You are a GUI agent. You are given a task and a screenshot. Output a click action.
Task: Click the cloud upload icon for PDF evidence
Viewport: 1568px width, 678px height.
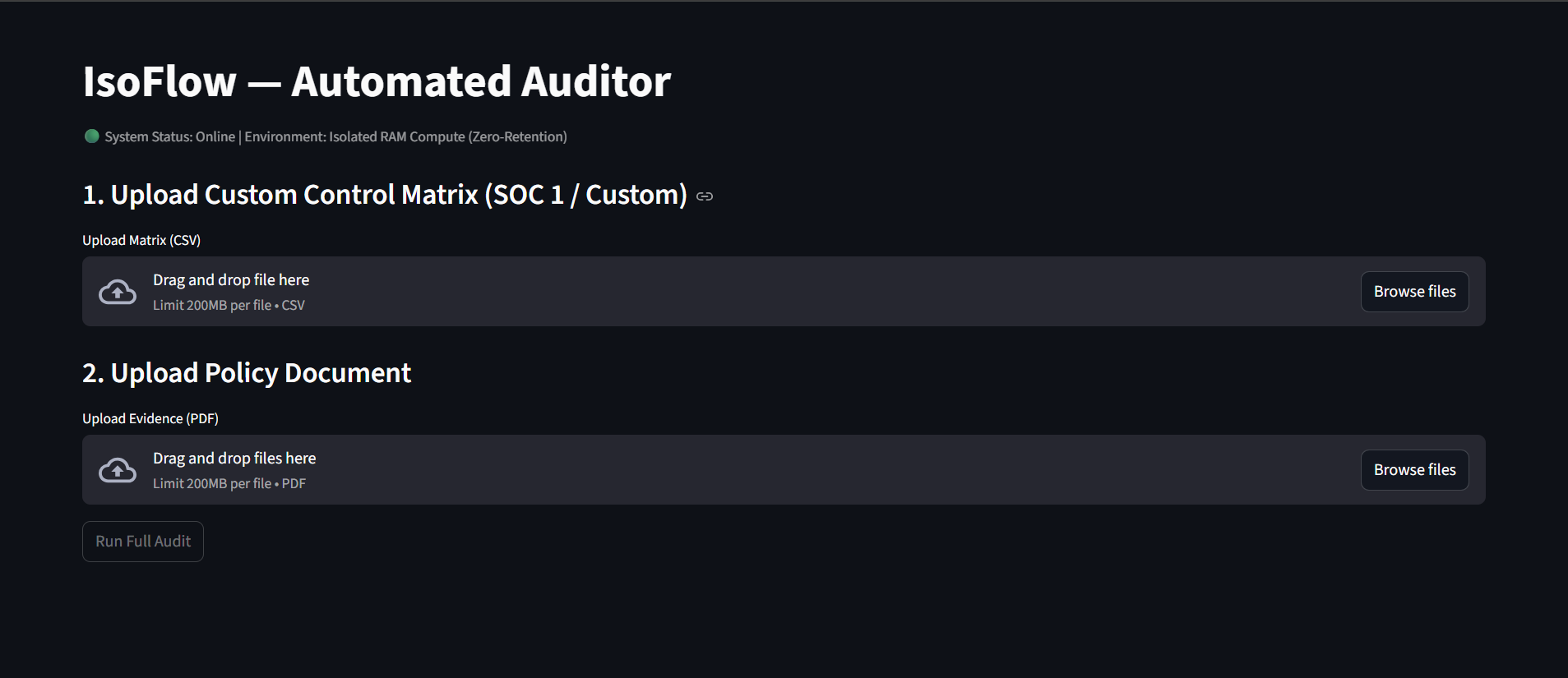pos(118,470)
